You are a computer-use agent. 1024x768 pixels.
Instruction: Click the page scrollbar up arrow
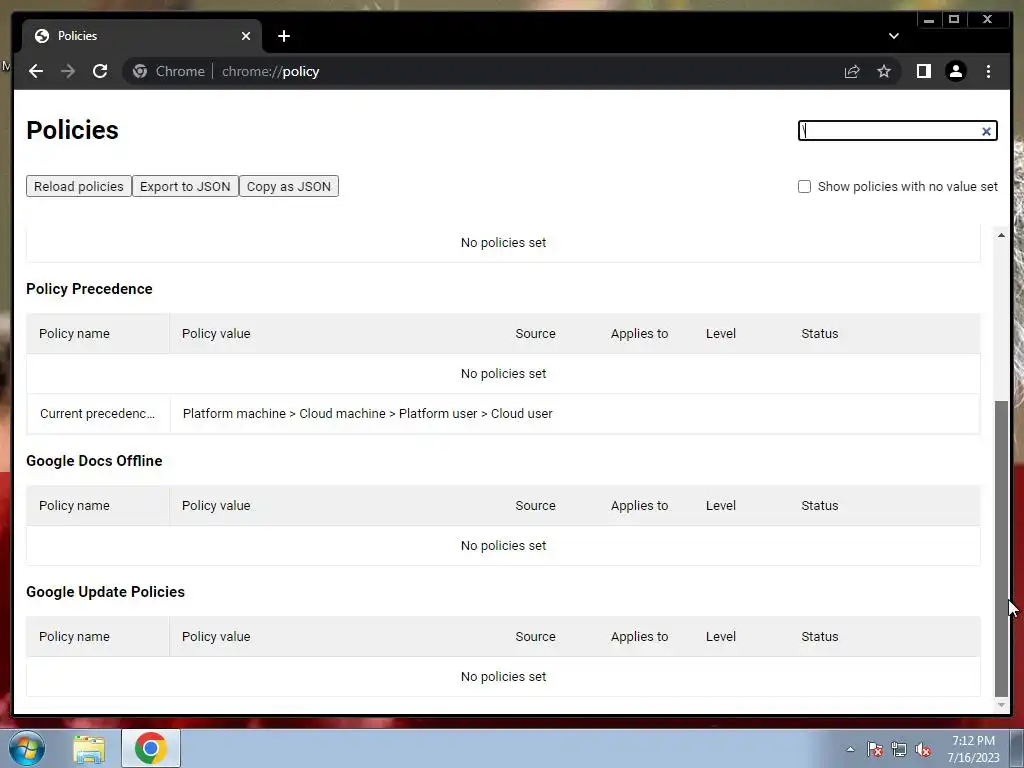(1001, 234)
